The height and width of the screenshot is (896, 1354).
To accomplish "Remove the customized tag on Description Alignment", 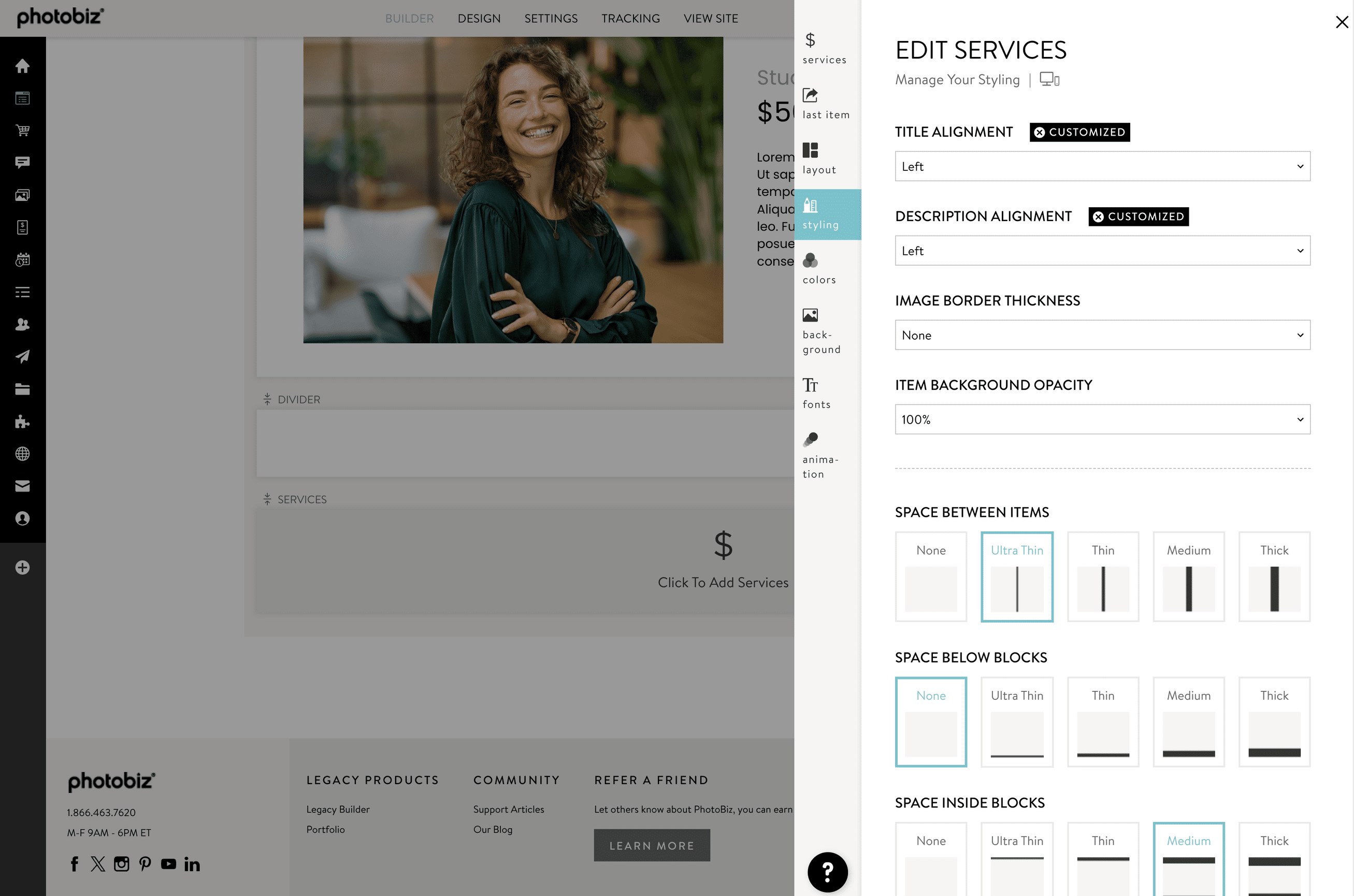I will pos(1099,216).
